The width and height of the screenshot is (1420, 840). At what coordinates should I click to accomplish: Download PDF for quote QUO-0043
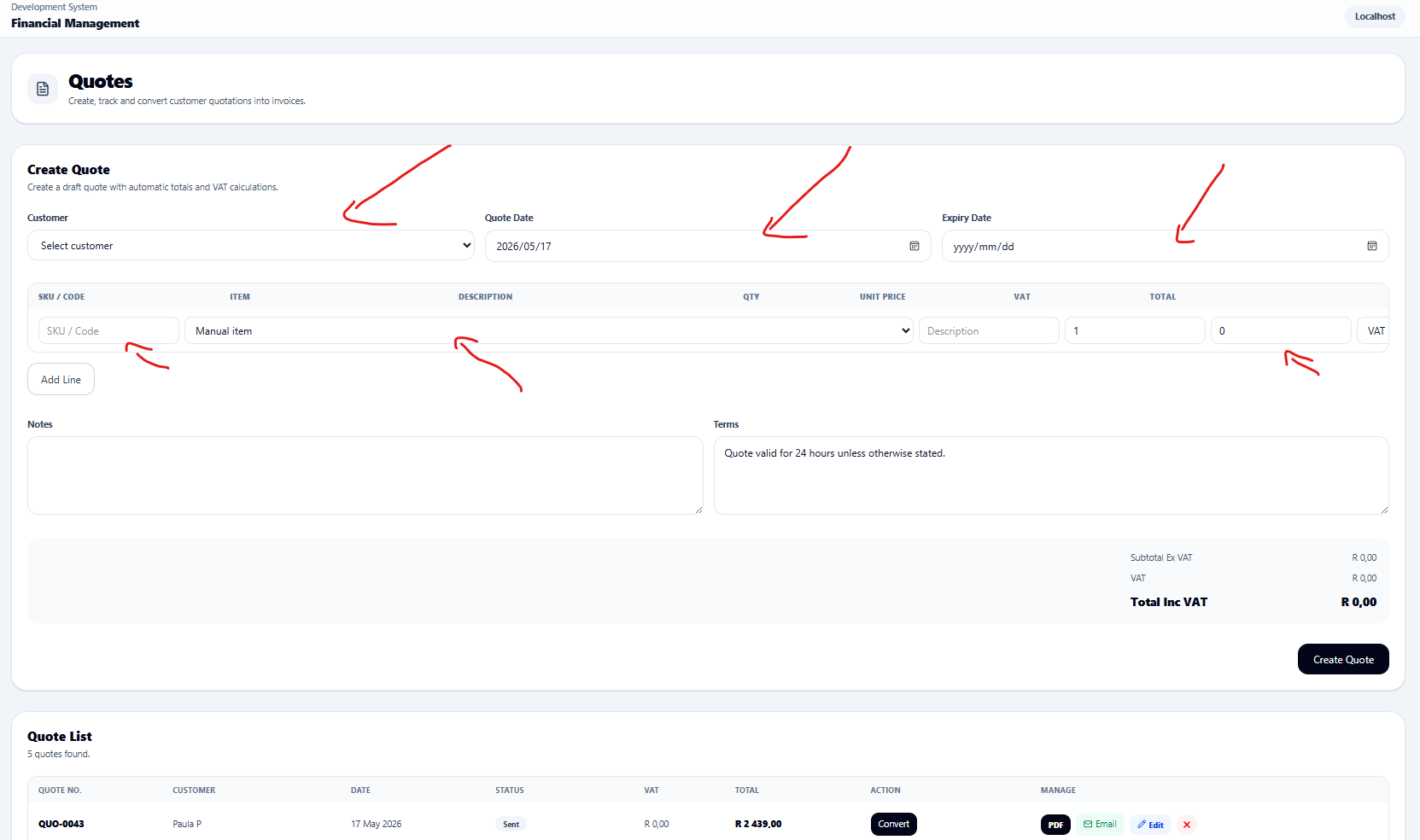pyautogui.click(x=1055, y=825)
